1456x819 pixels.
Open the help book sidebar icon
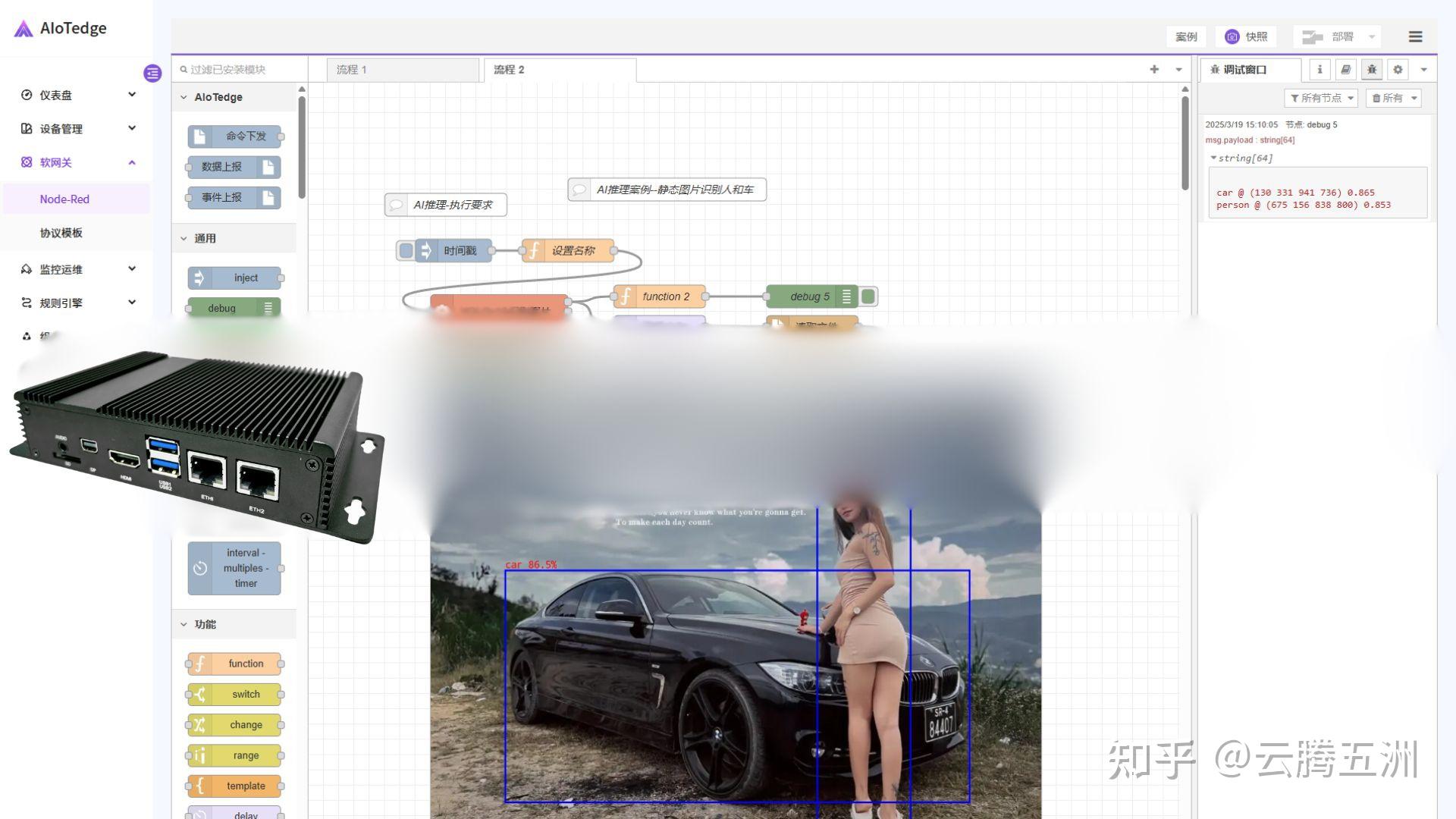(x=1345, y=69)
